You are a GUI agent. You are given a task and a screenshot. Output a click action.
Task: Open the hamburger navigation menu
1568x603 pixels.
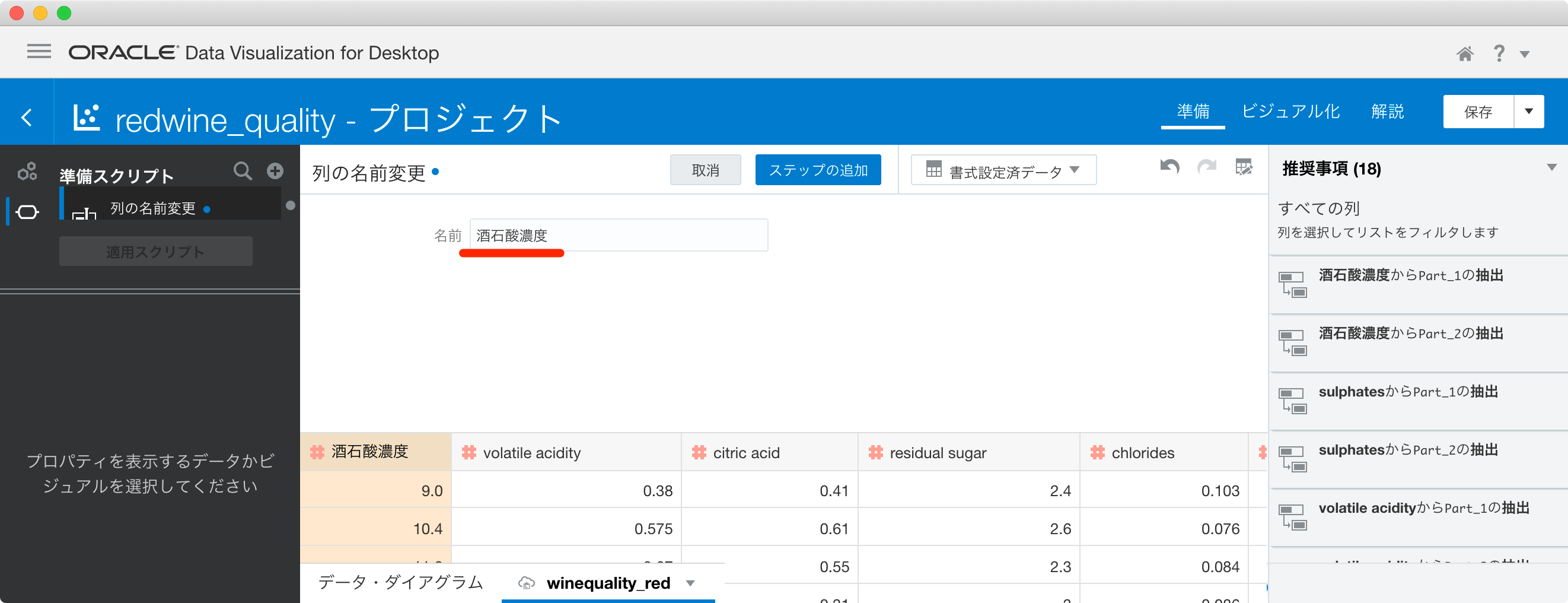pyautogui.click(x=39, y=52)
